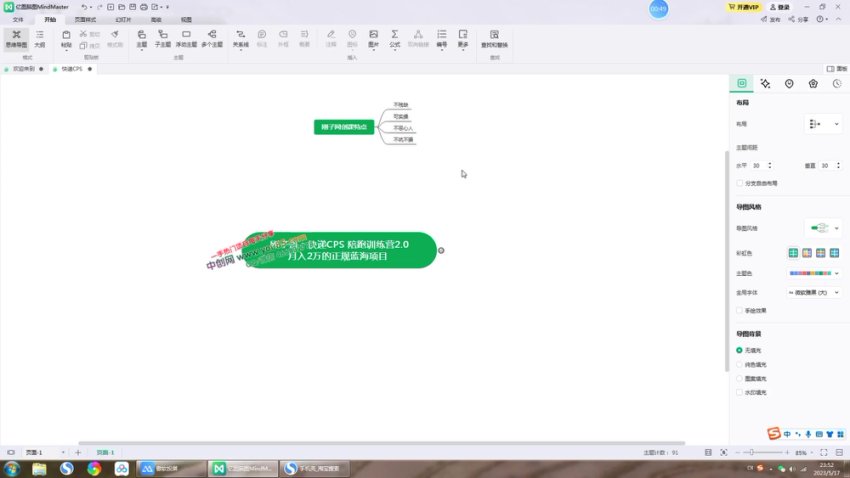Click the Callout tool
The image size is (850, 478).
click(262, 38)
